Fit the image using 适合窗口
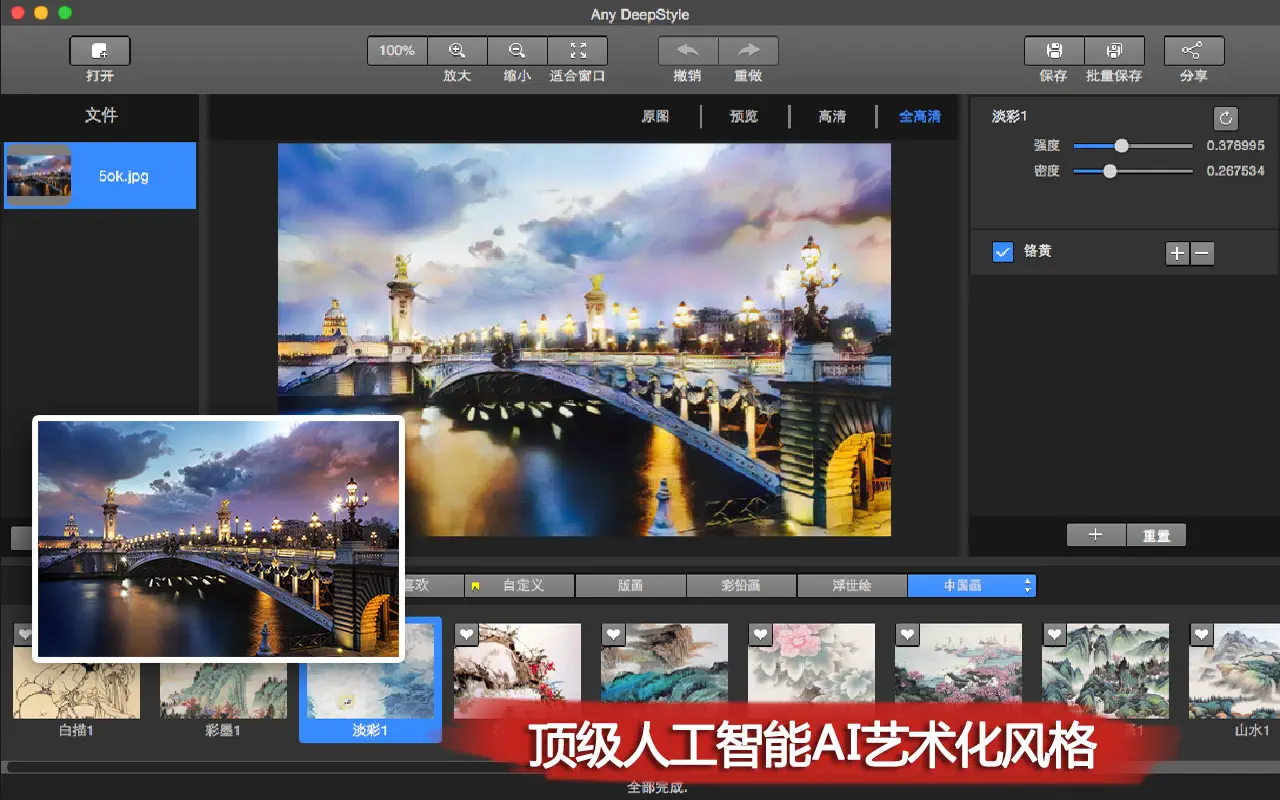 [578, 50]
